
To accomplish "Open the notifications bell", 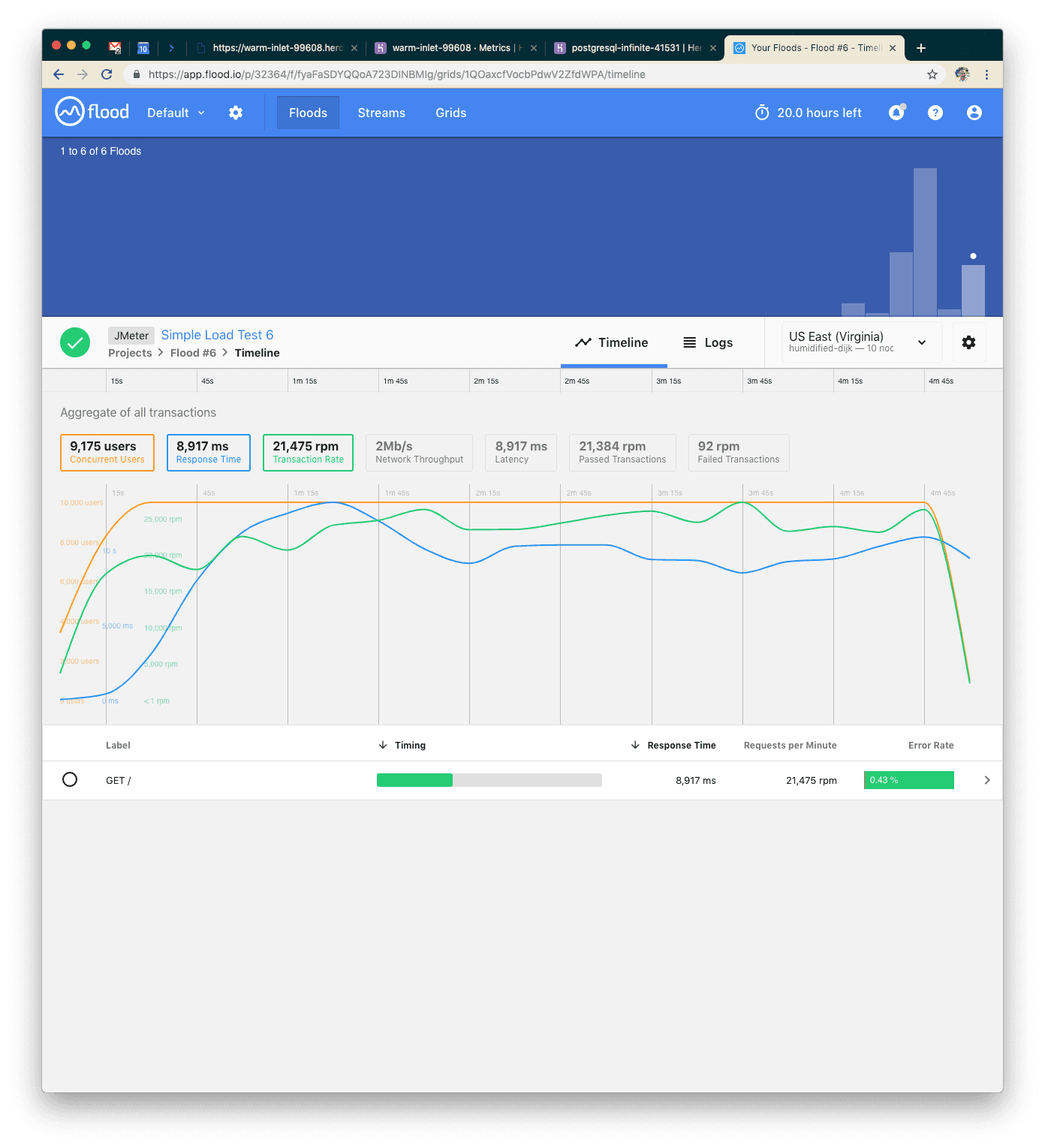I will (x=896, y=113).
